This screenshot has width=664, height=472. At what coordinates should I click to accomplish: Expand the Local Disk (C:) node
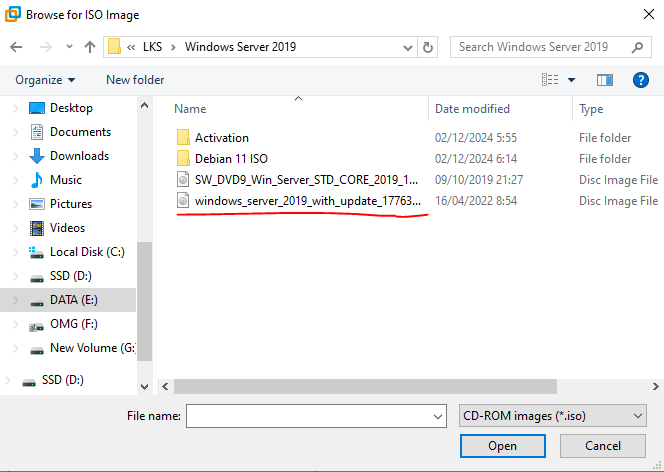click(x=16, y=252)
